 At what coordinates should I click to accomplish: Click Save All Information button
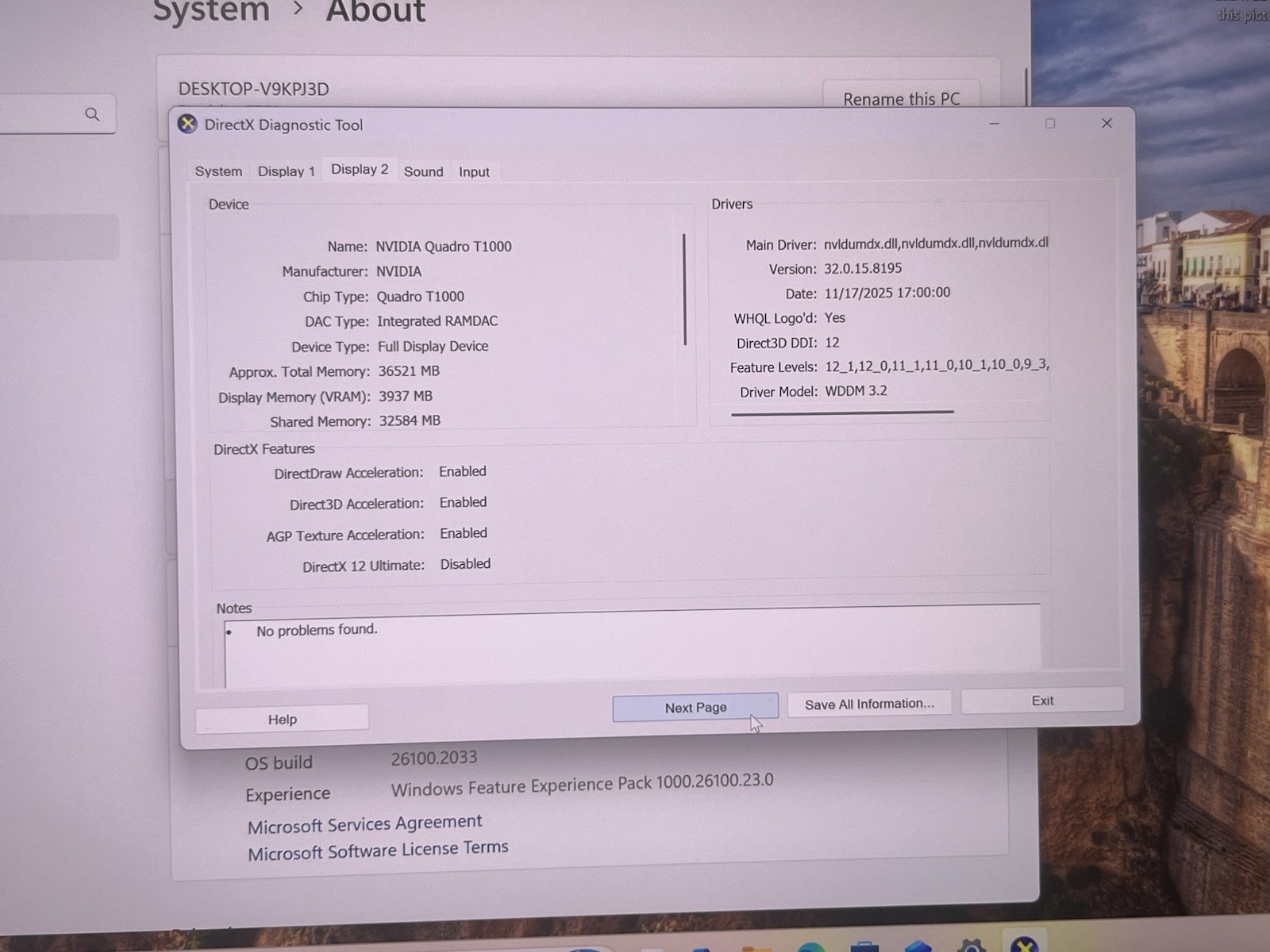click(869, 704)
